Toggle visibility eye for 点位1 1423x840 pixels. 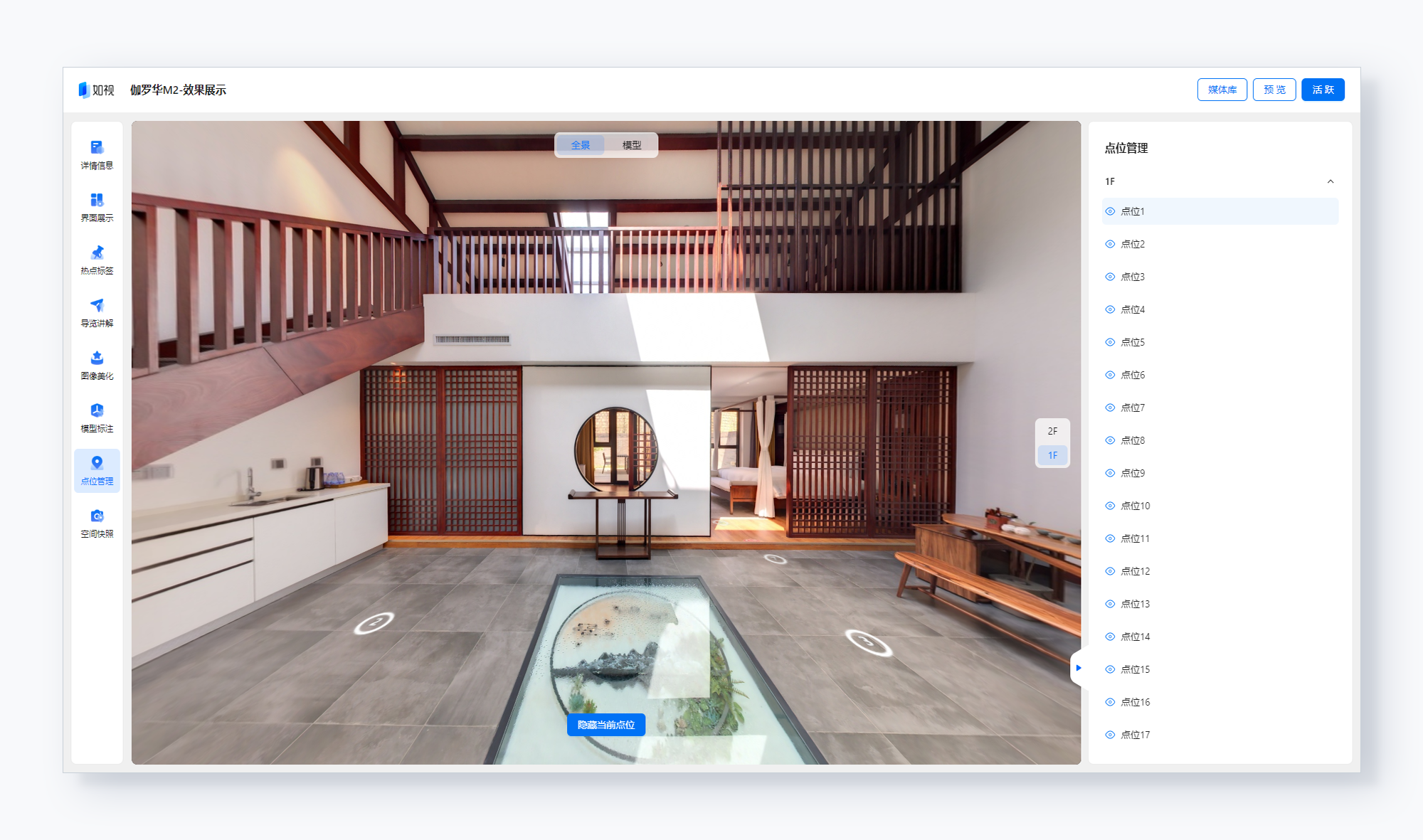pos(1110,211)
